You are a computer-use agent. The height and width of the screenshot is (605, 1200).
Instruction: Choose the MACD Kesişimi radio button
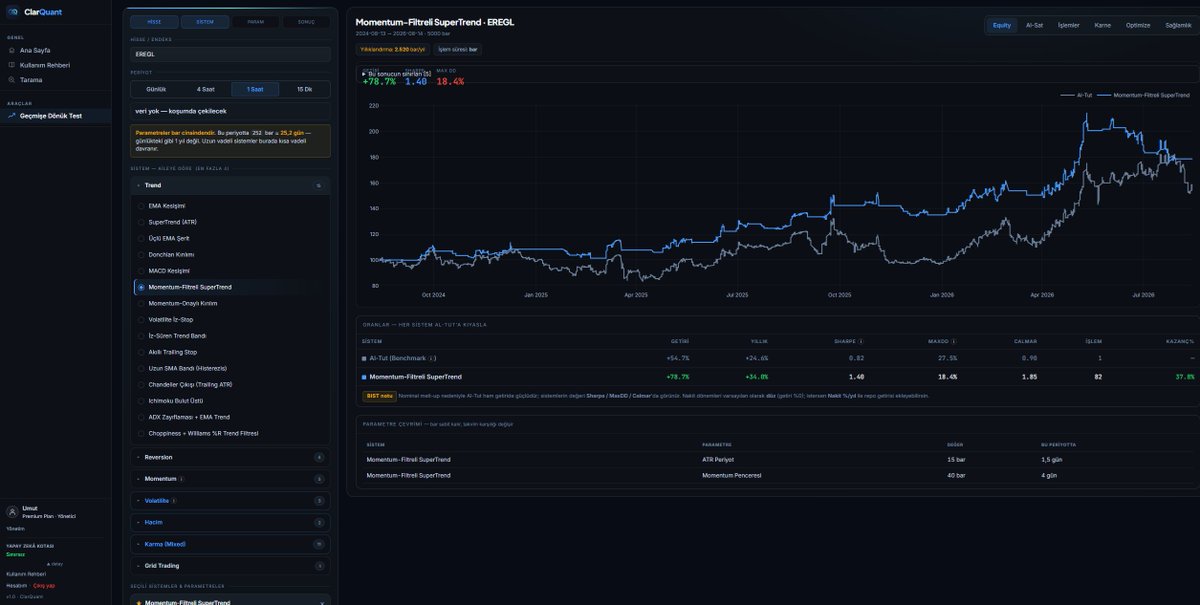click(x=141, y=271)
